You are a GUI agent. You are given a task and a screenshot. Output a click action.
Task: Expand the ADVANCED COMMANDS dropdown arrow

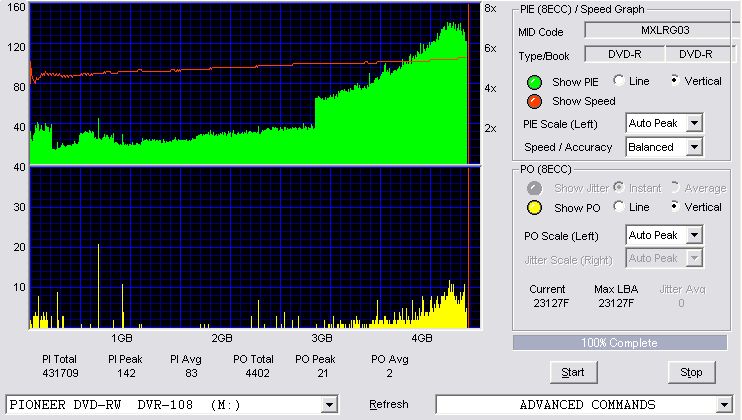pyautogui.click(x=724, y=405)
